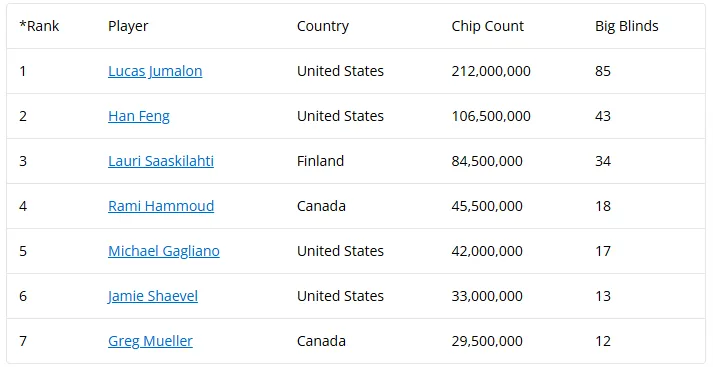Select the Country column header
Image resolution: width=713 pixels, height=367 pixels.
pos(323,26)
